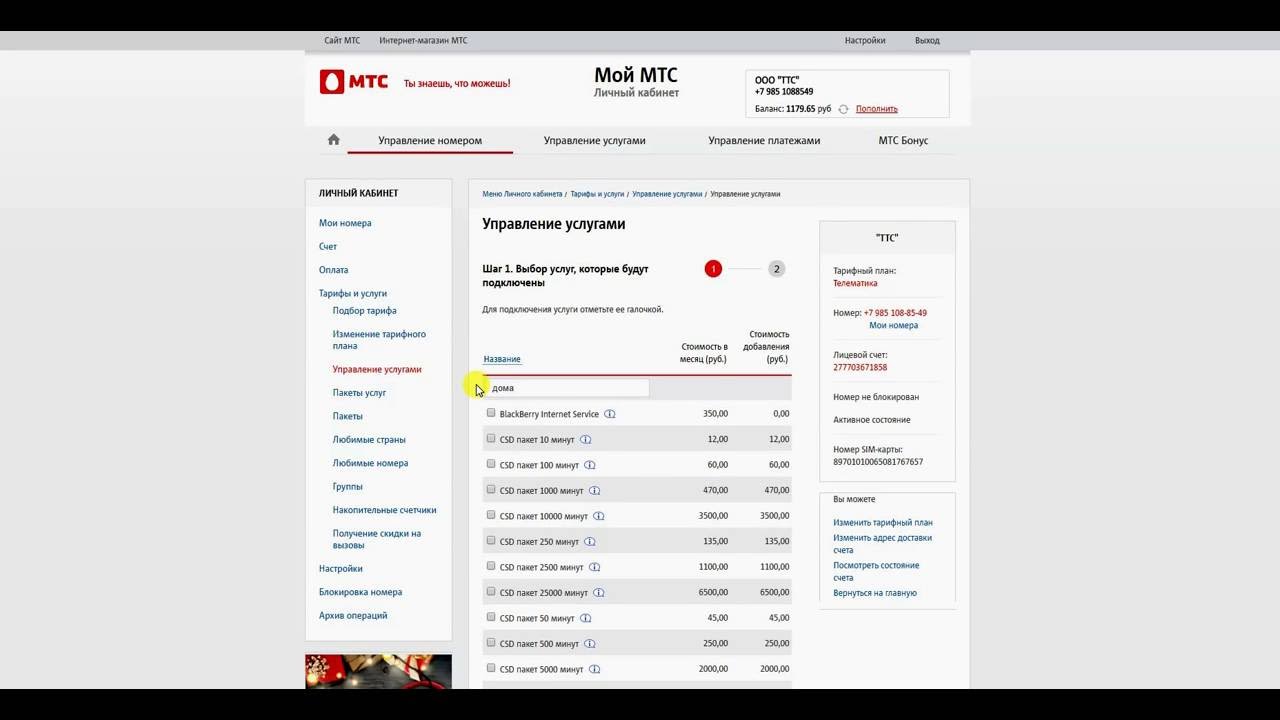Go to home via house icon

(x=334, y=140)
